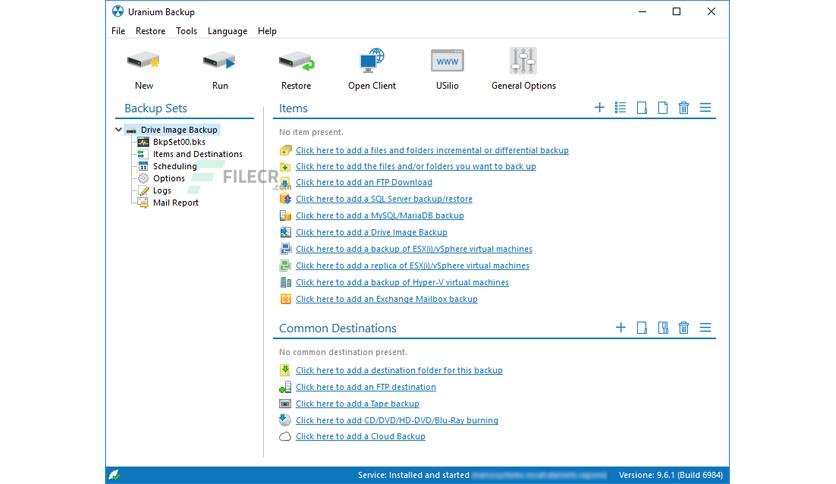Screen dimensions: 836x484
Task: Click link to add an FTP Download
Action: [364, 182]
